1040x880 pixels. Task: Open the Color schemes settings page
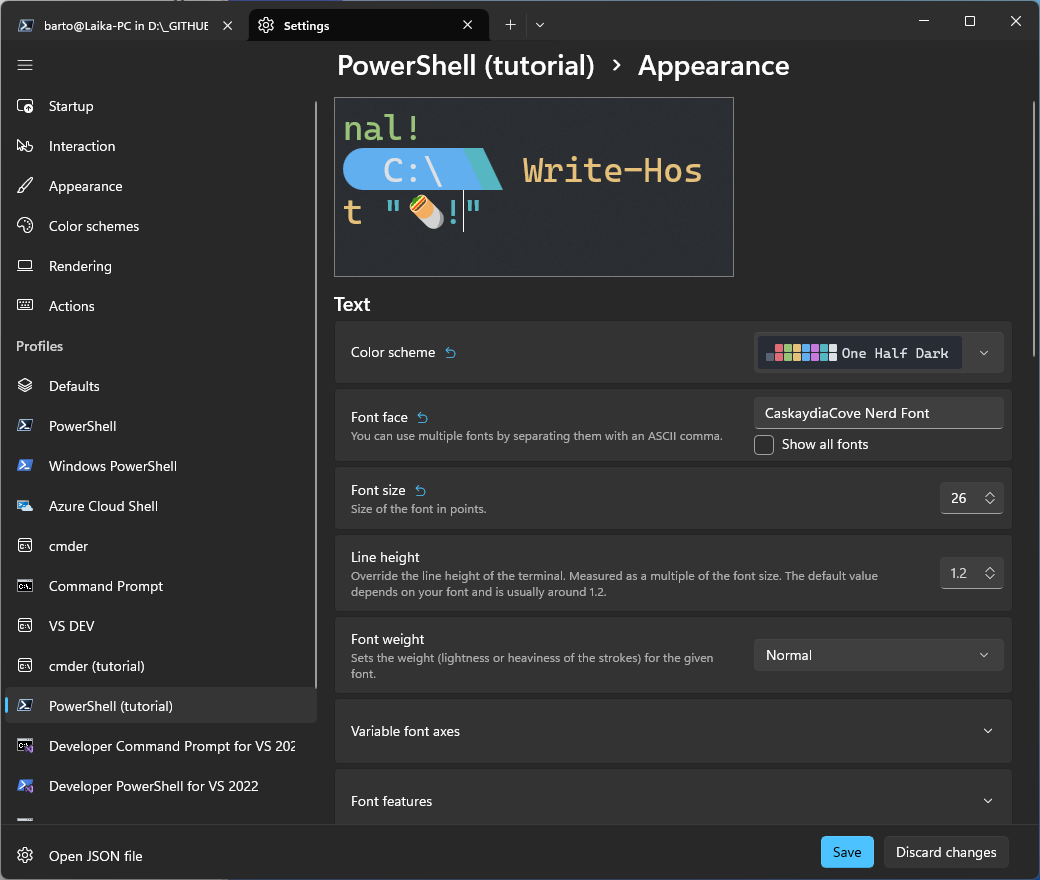click(94, 226)
